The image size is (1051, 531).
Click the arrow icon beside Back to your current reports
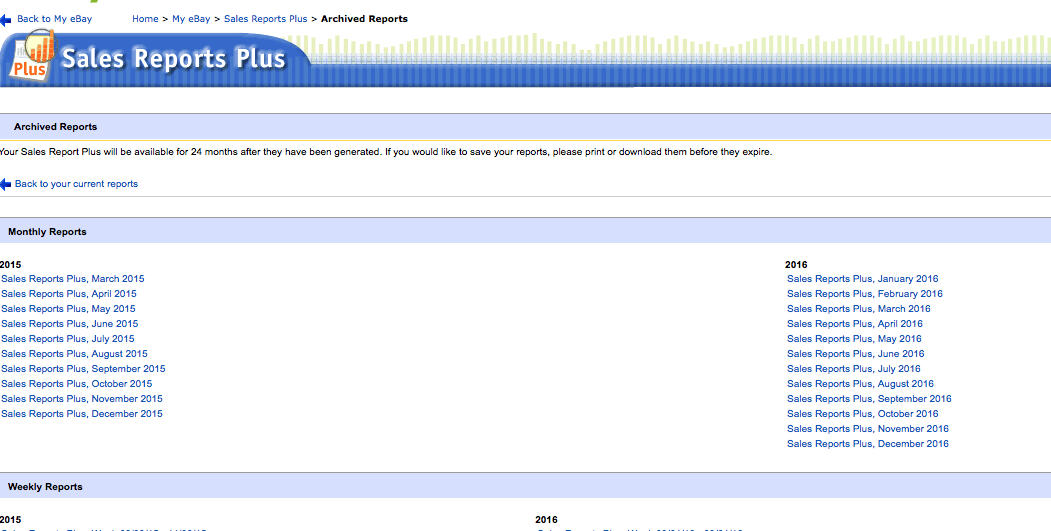(6, 185)
